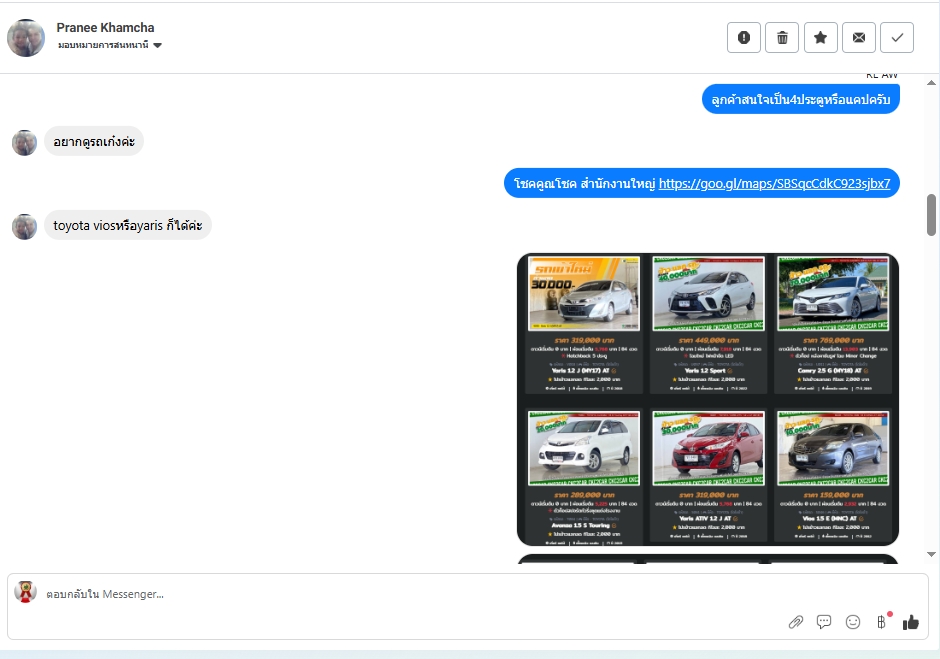Screen dimensions: 940x659
Task: Open saved replies speech bubble icon
Action: (824, 622)
